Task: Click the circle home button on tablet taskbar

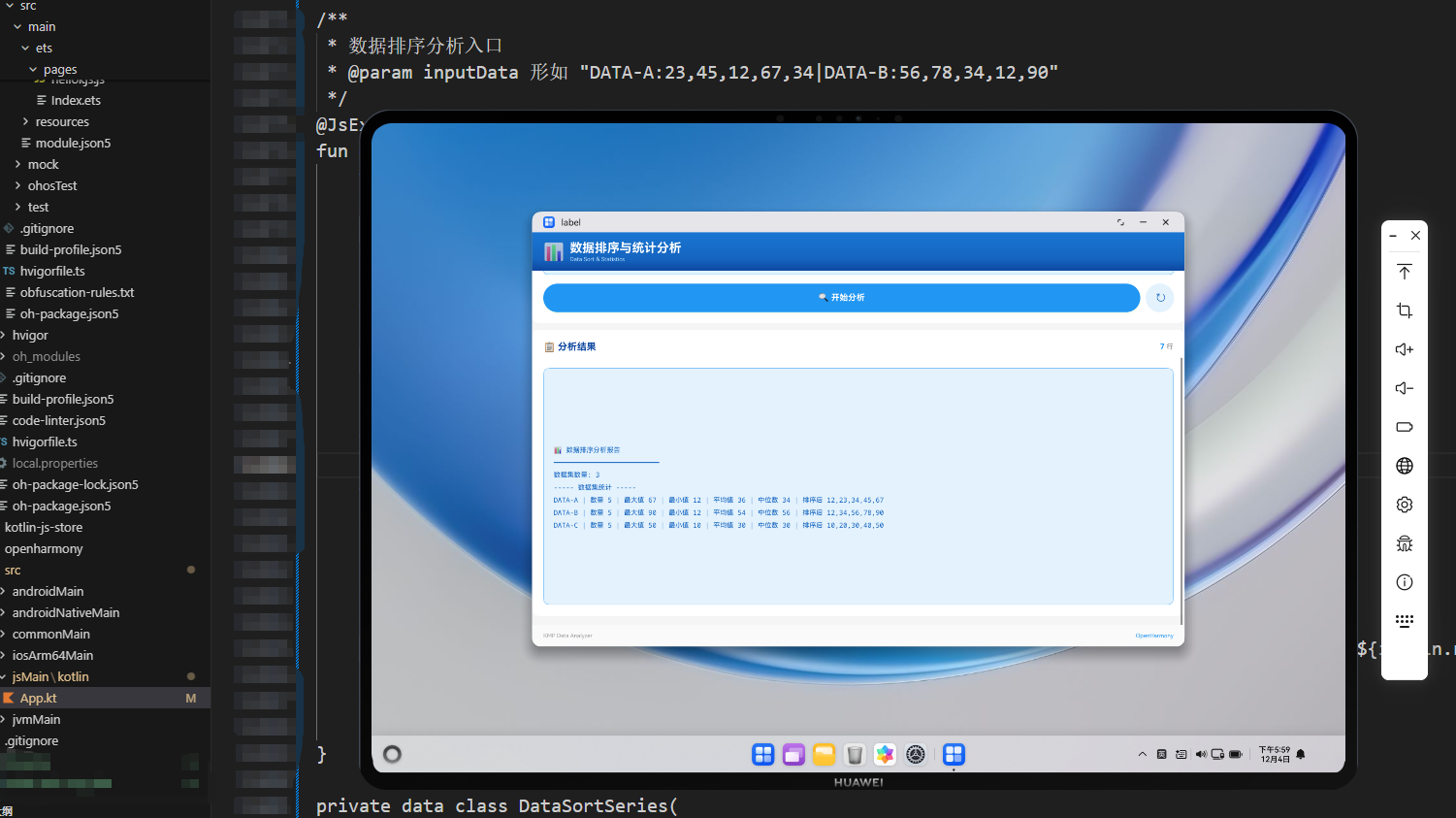Action: (392, 754)
